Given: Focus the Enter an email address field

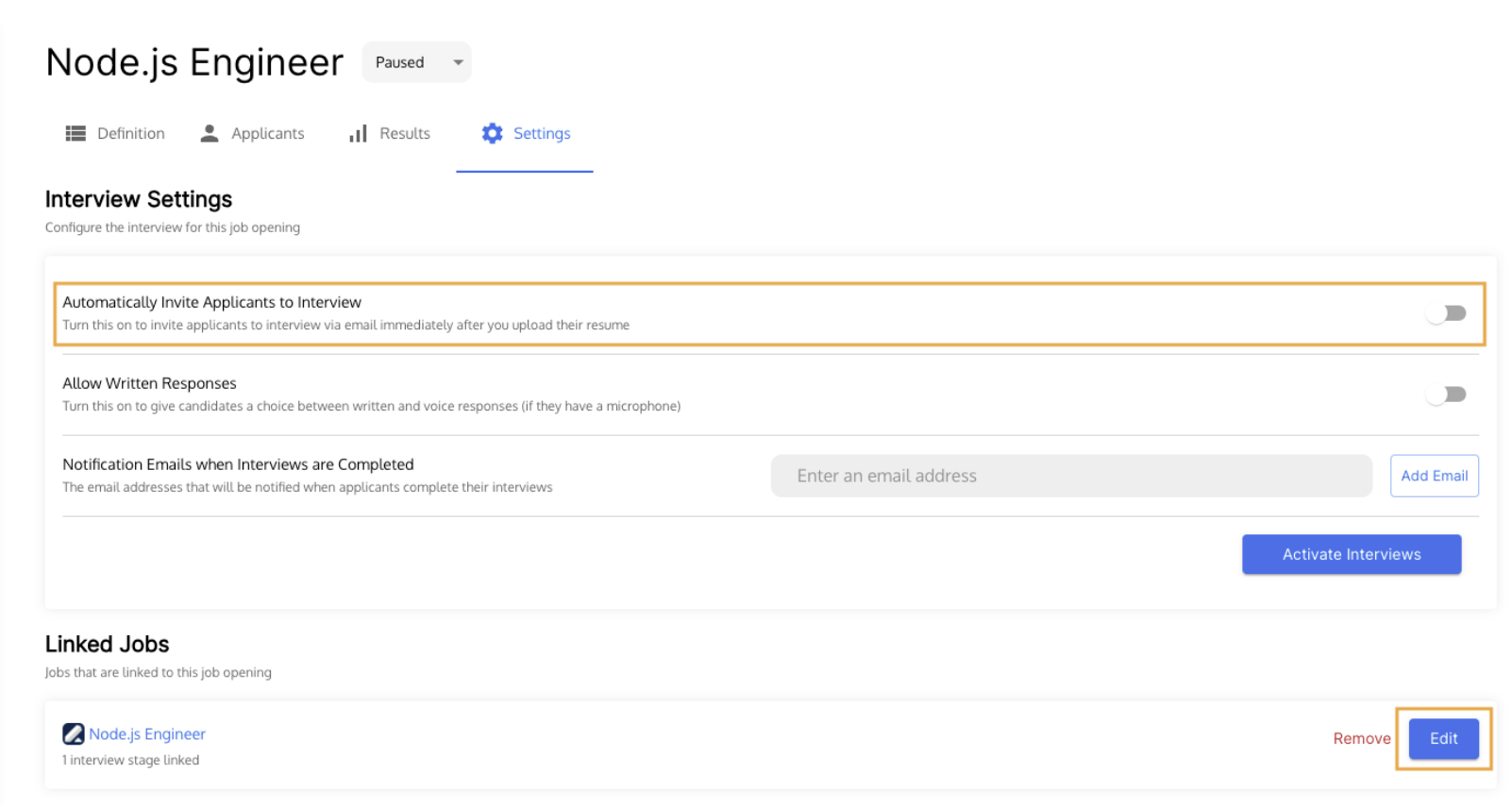Looking at the screenshot, I should 1071,476.
